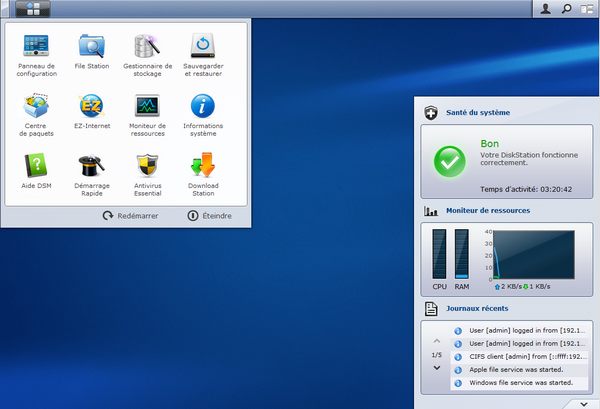Select 'CIFS client [admin]' log entry
The height and width of the screenshot is (409, 600).
pyautogui.click(x=519, y=357)
